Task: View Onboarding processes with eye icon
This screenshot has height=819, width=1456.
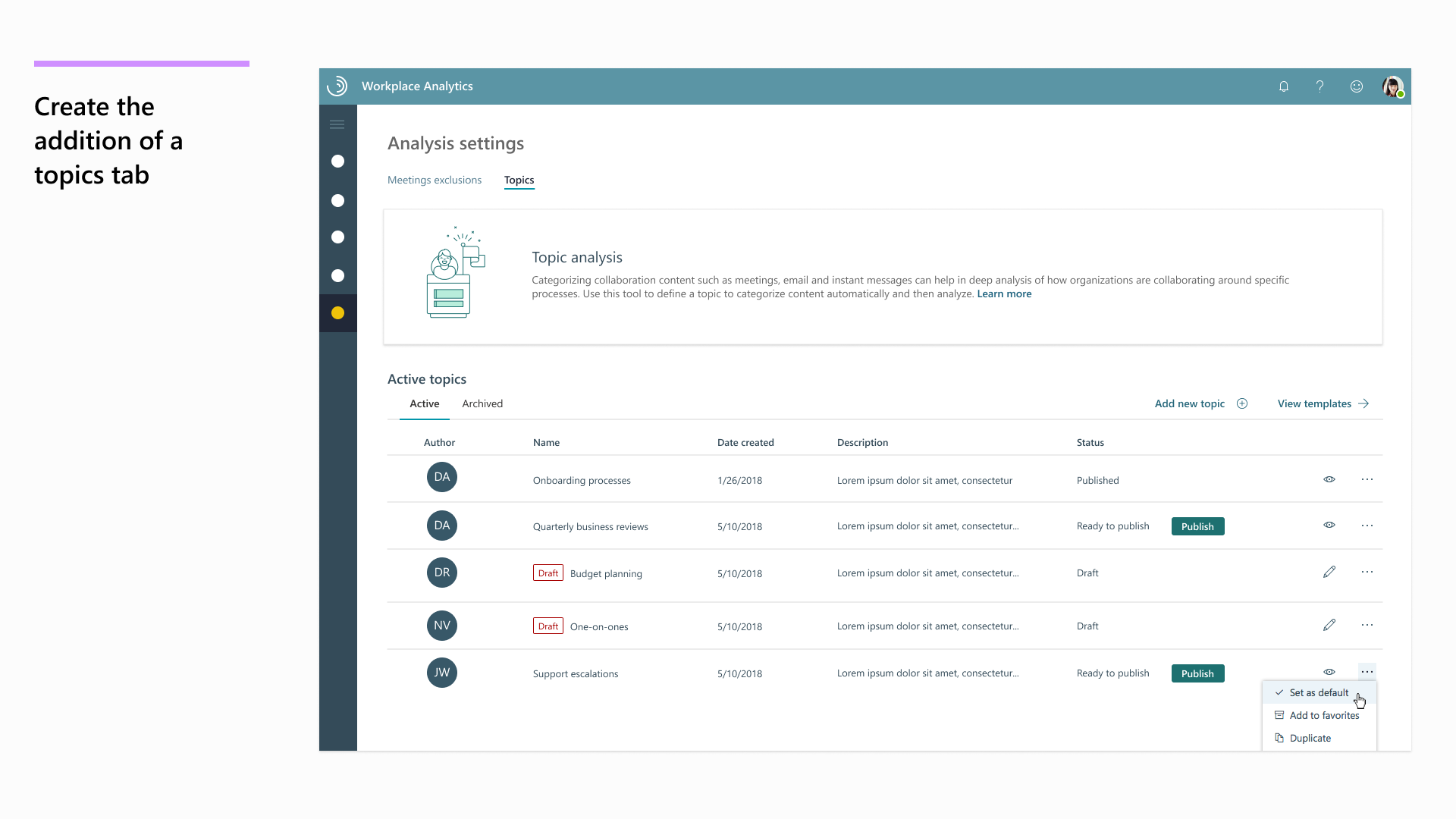Action: point(1329,479)
